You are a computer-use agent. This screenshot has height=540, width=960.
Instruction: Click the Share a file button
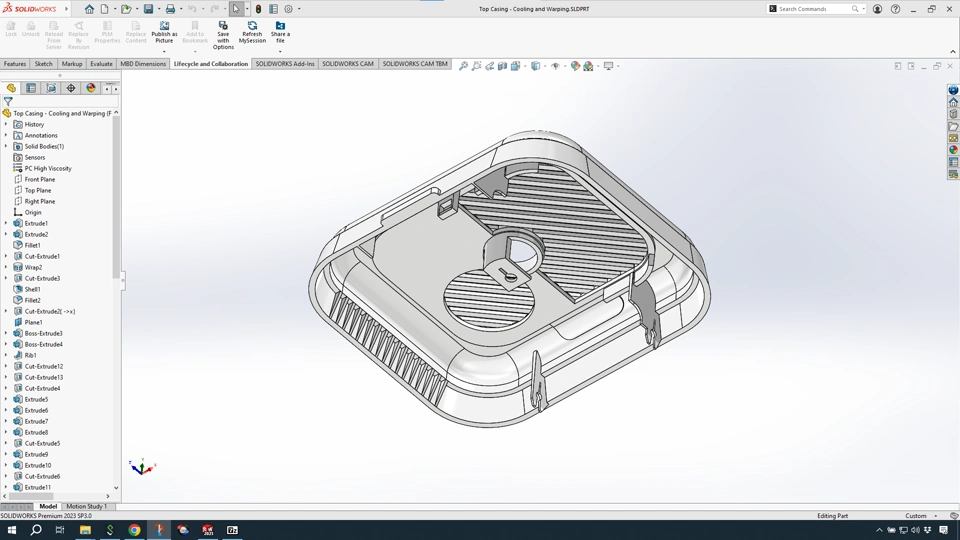coord(280,31)
